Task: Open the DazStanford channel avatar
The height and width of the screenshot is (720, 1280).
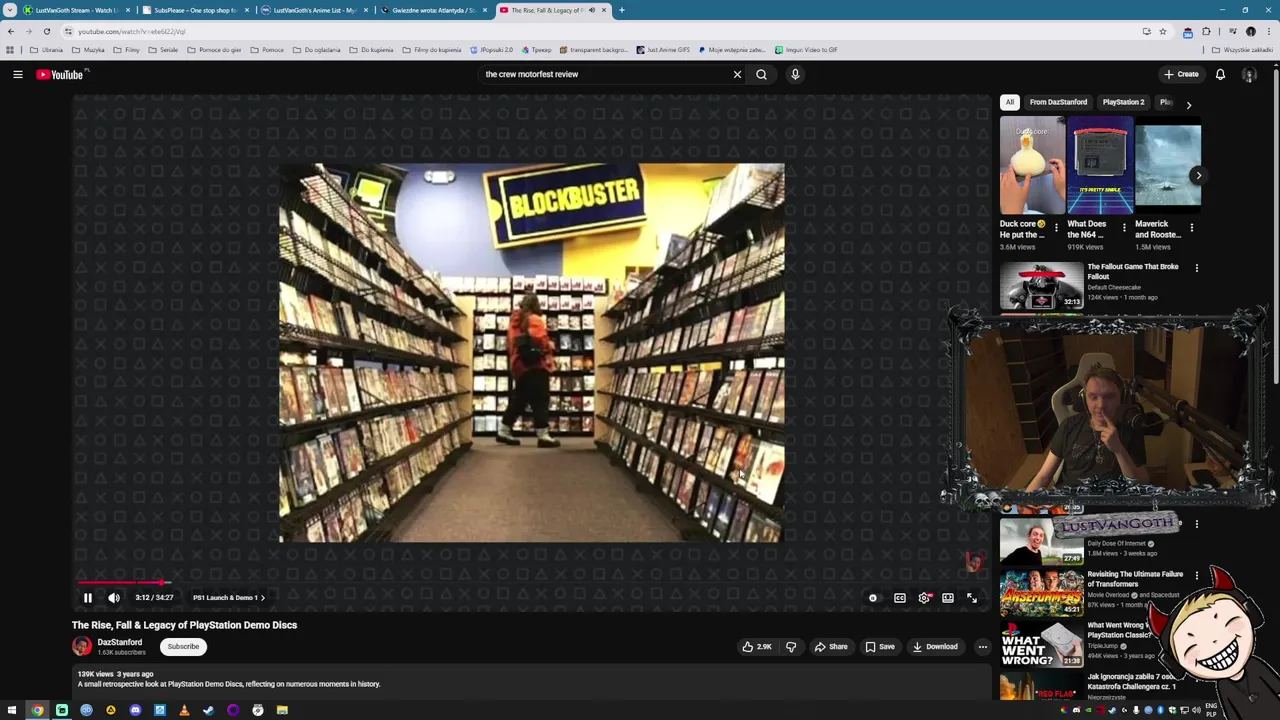Action: pos(82,646)
